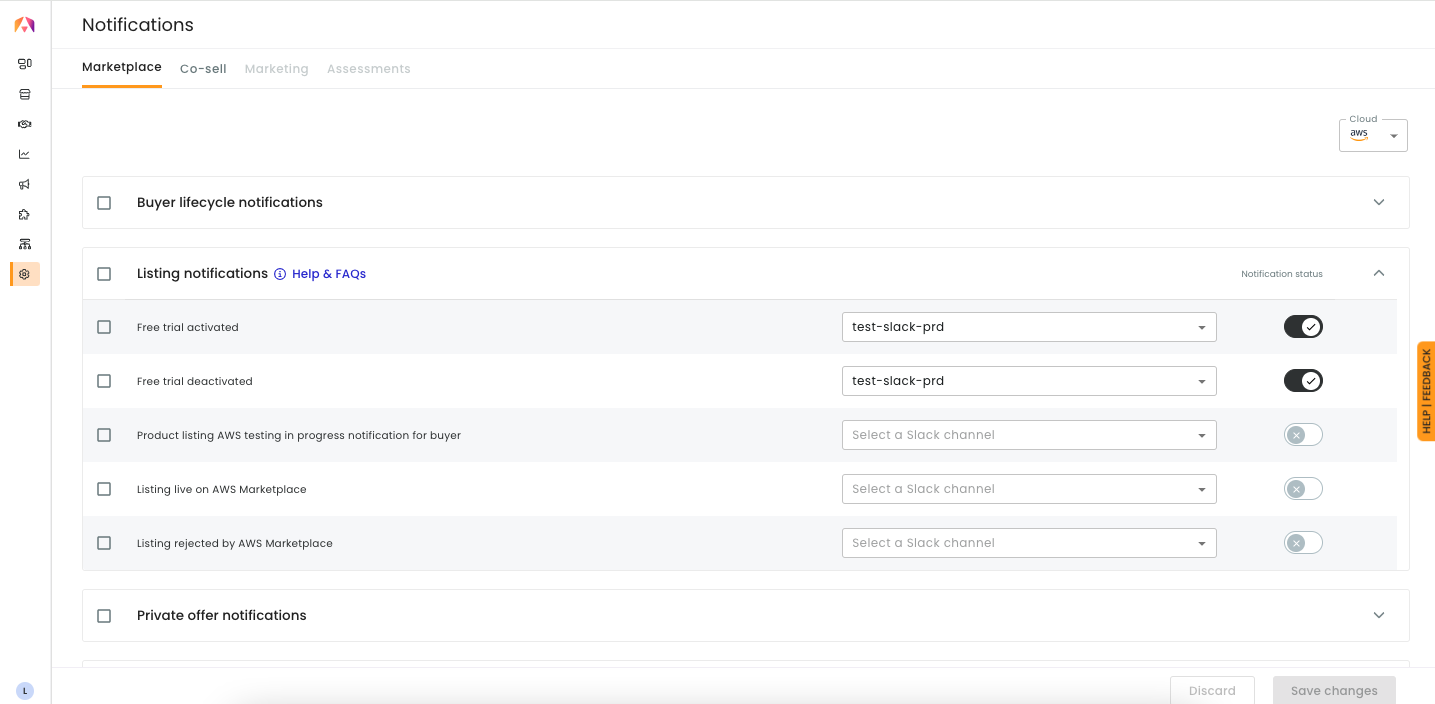Select the Marketplace tab
The height and width of the screenshot is (704, 1435).
point(121,67)
